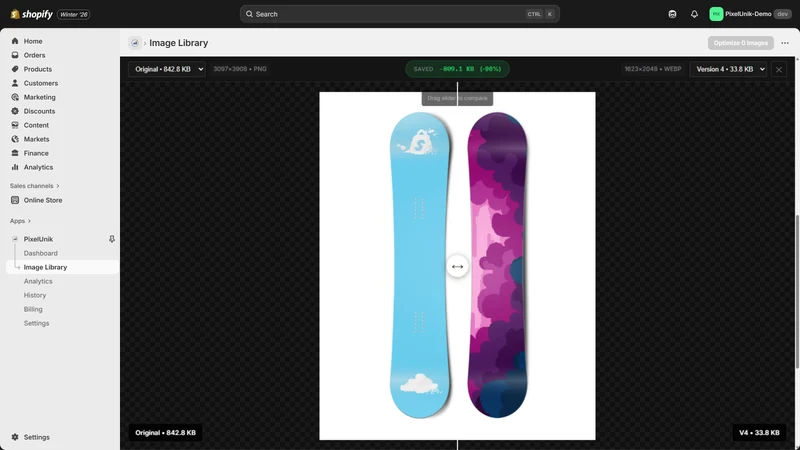The image size is (800, 450).
Task: Open the three-dot more actions menu
Action: tap(785, 43)
